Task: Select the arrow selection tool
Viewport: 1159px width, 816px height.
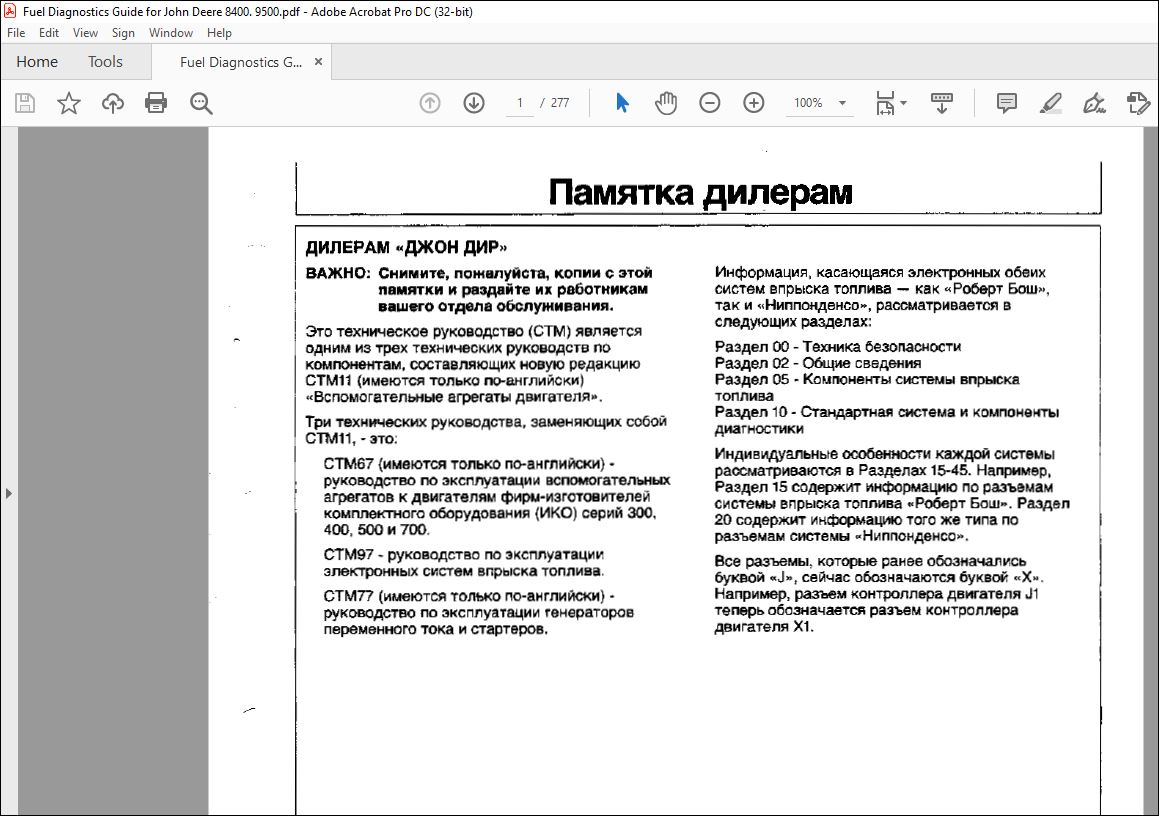Action: point(622,103)
